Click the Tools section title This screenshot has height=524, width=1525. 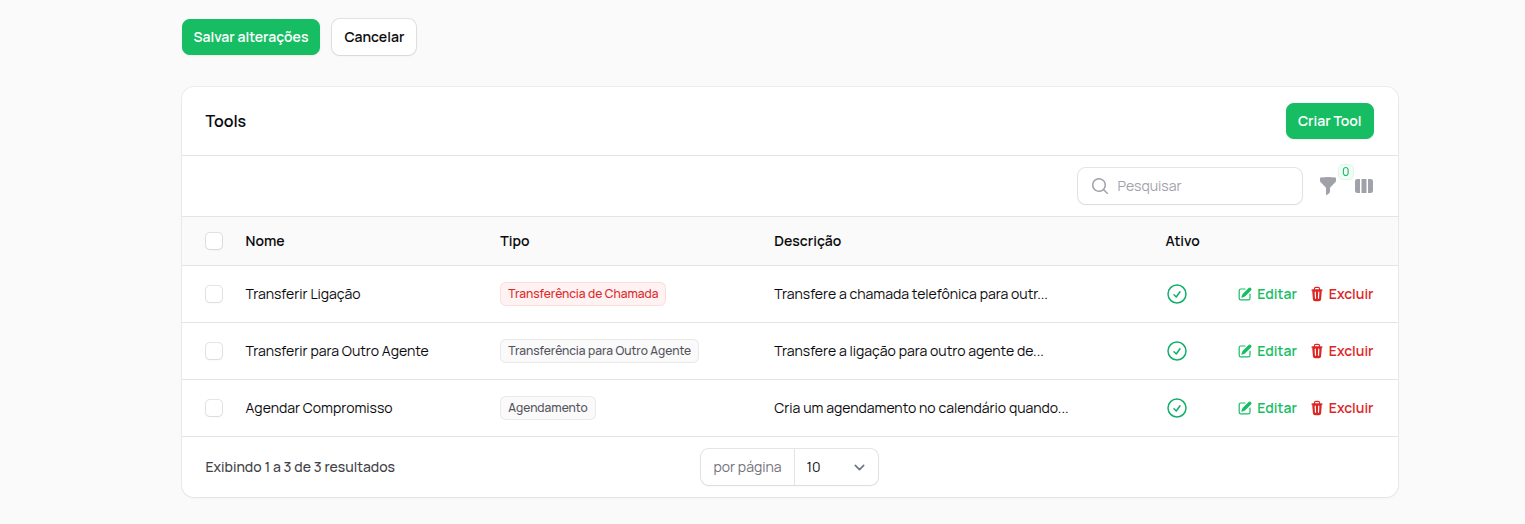(226, 121)
